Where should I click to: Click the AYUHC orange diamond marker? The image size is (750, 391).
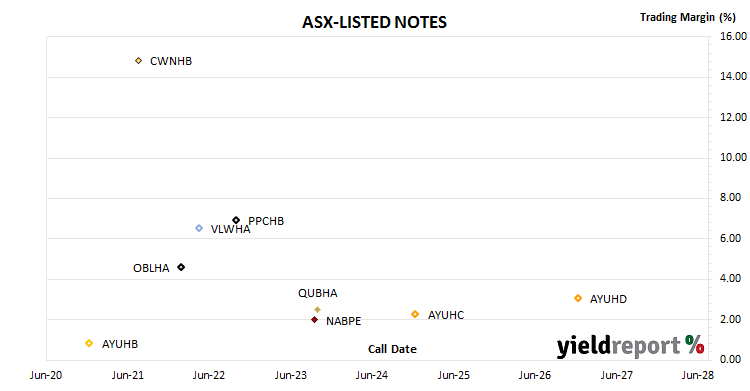coord(415,314)
